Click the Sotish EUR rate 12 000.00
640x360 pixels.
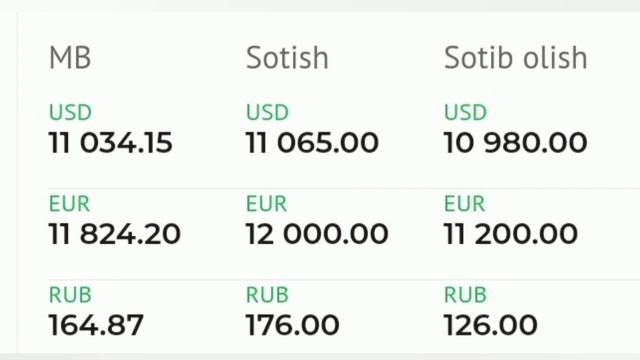317,234
